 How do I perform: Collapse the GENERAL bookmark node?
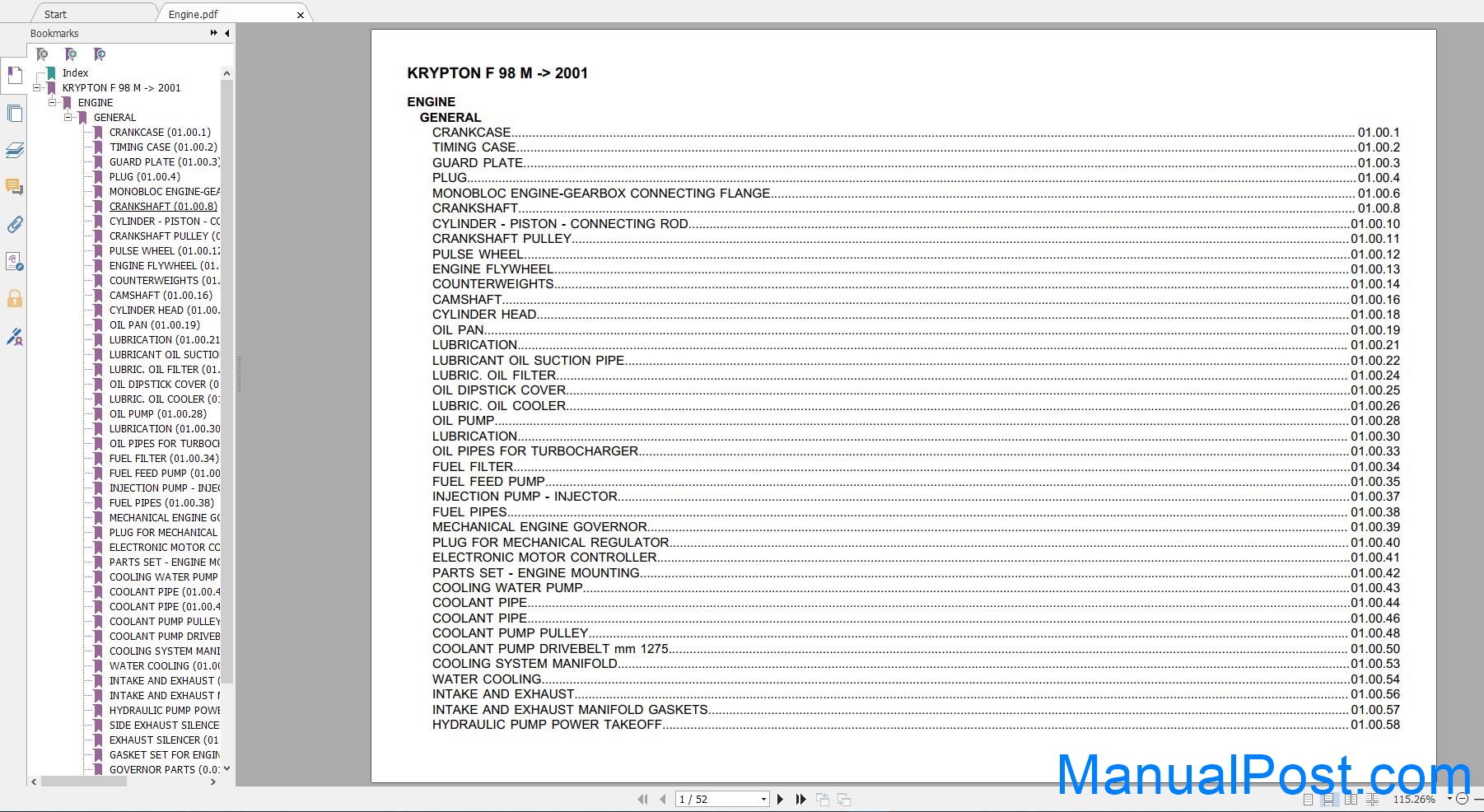coord(68,117)
